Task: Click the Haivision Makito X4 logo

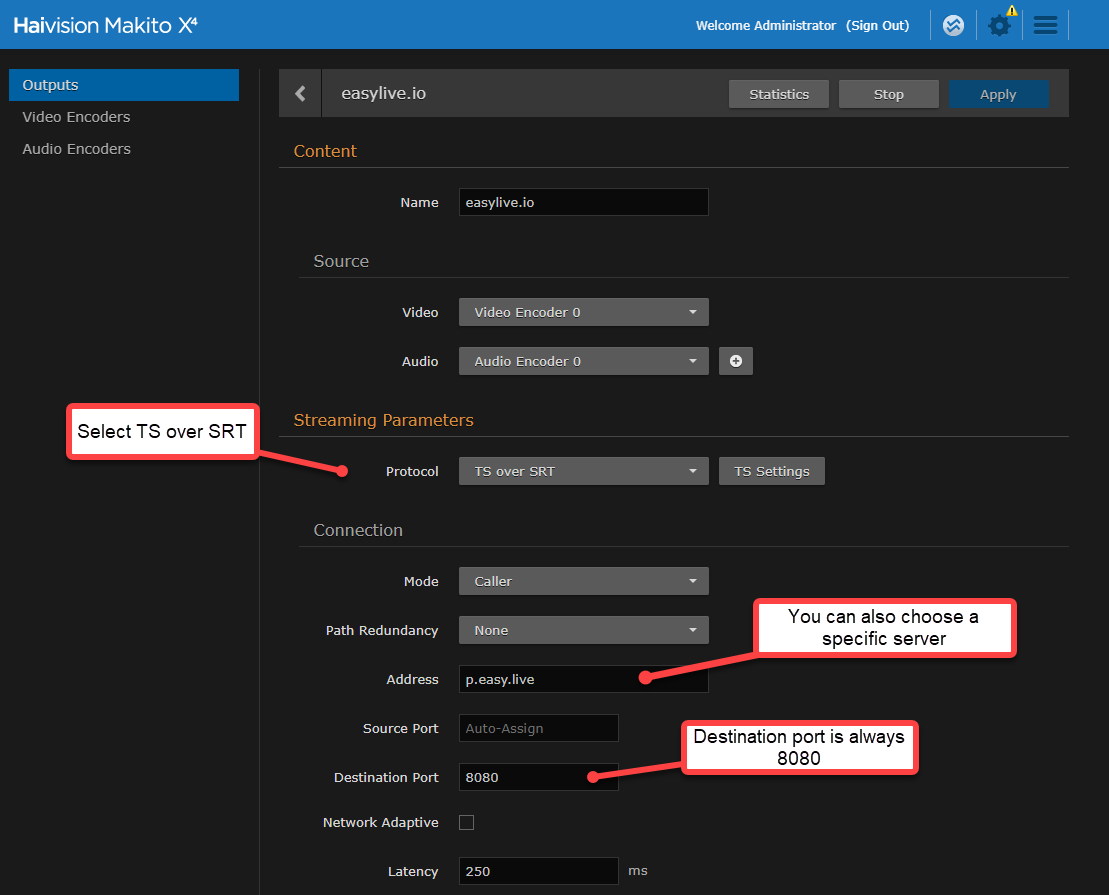Action: click(x=105, y=25)
